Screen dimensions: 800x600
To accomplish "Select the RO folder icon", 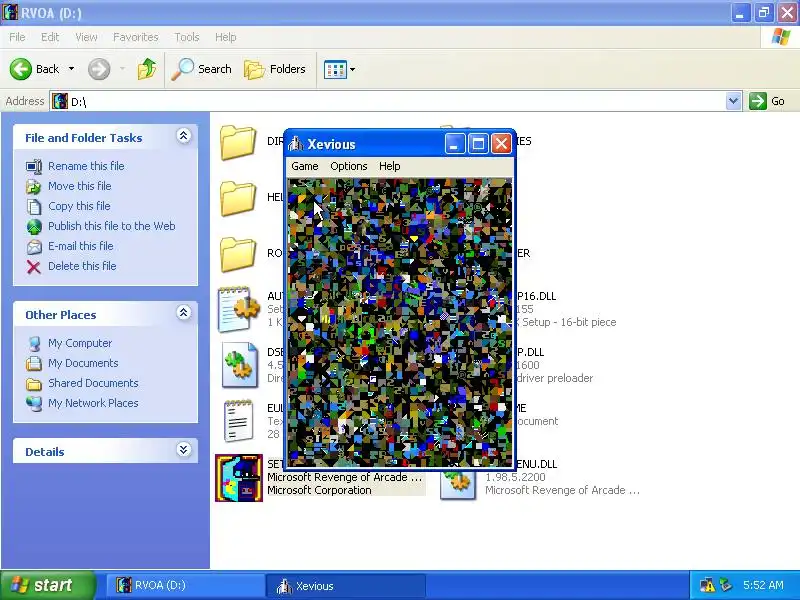I will (238, 254).
